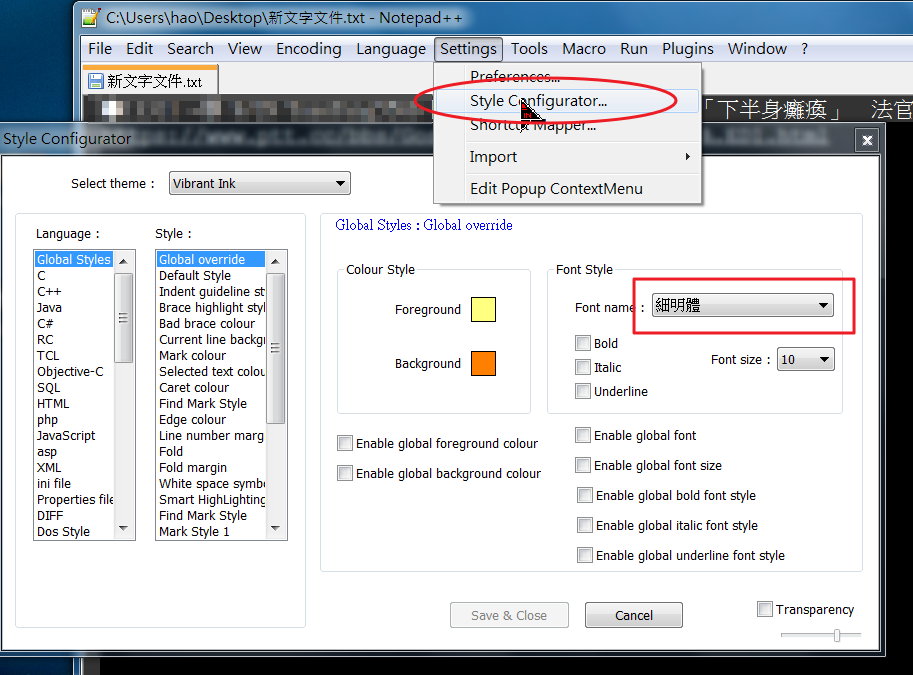Tick the Transparency checkbox

pyautogui.click(x=765, y=609)
